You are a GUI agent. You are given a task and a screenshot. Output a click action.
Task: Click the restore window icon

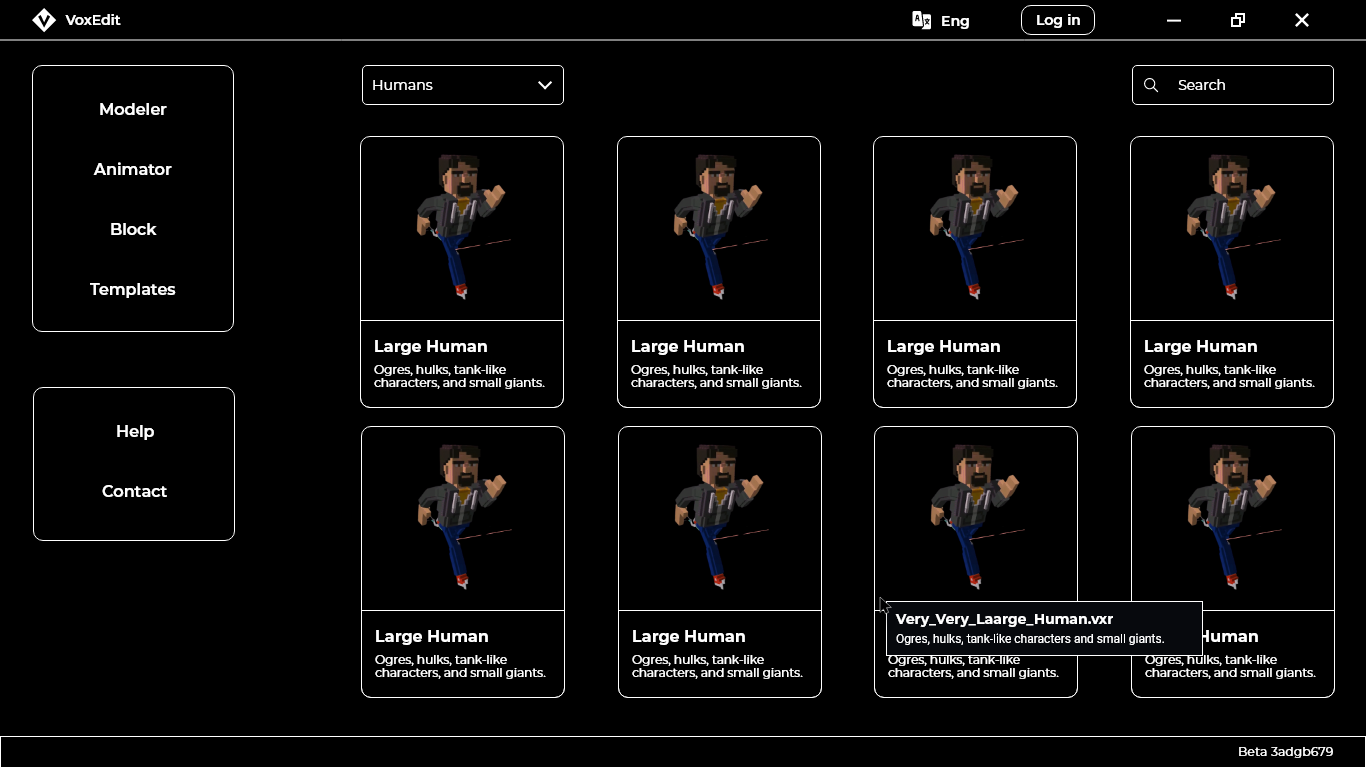(x=1238, y=20)
